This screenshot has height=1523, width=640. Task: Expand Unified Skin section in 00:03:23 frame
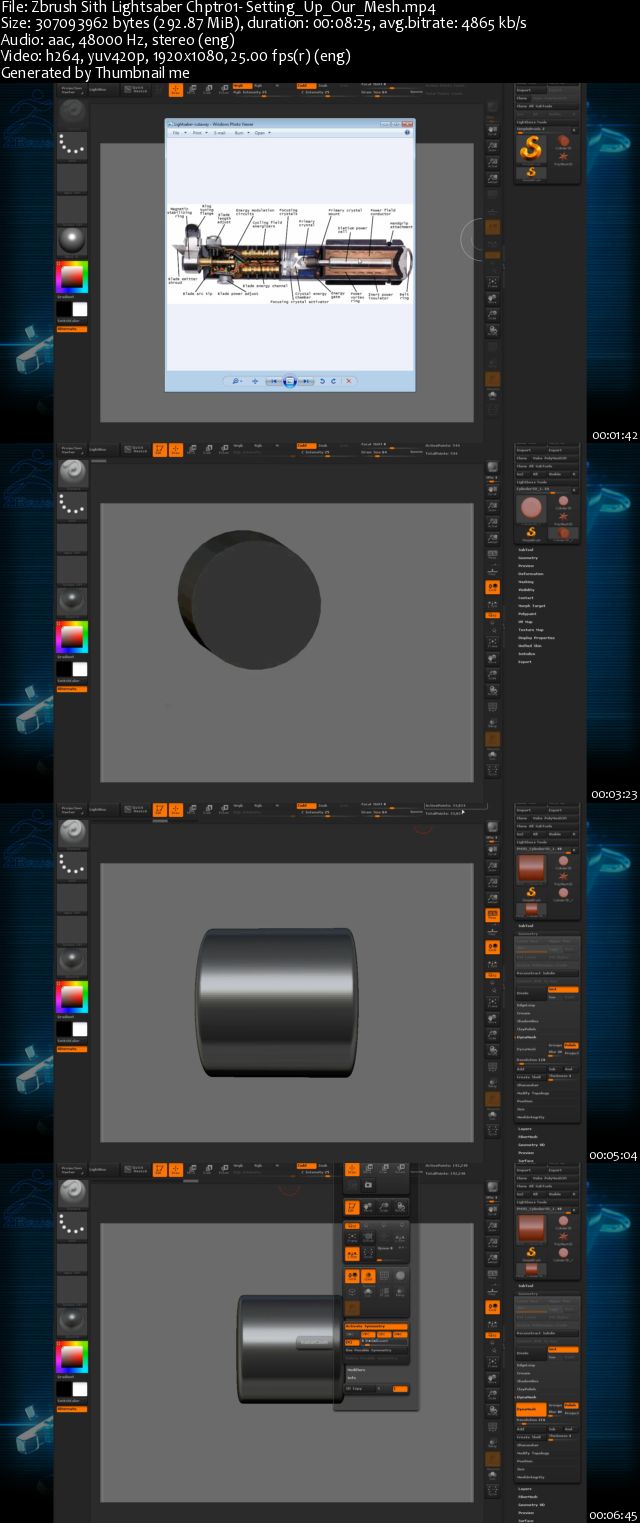coord(530,646)
